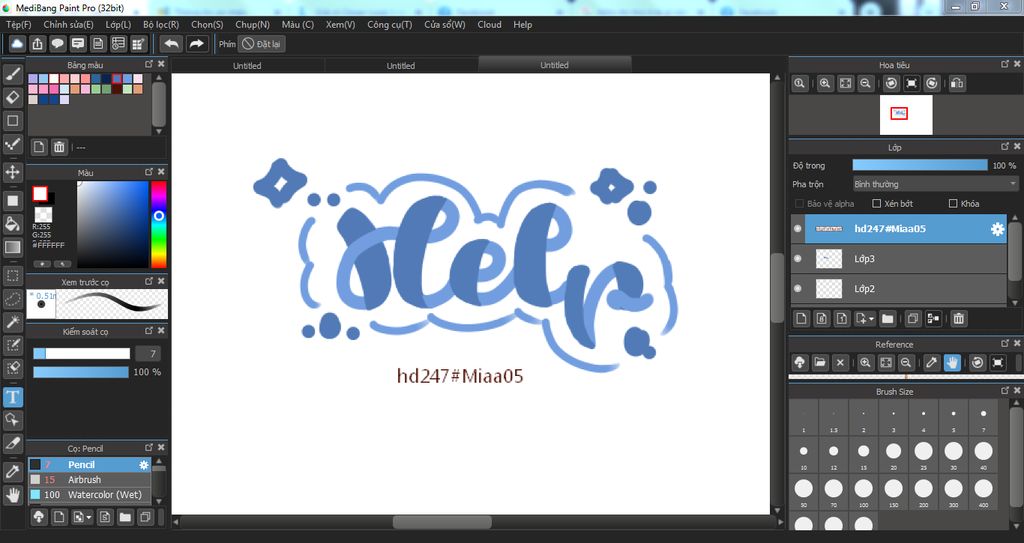Select the Eyedropper tool
1024x543 pixels.
(x=12, y=471)
